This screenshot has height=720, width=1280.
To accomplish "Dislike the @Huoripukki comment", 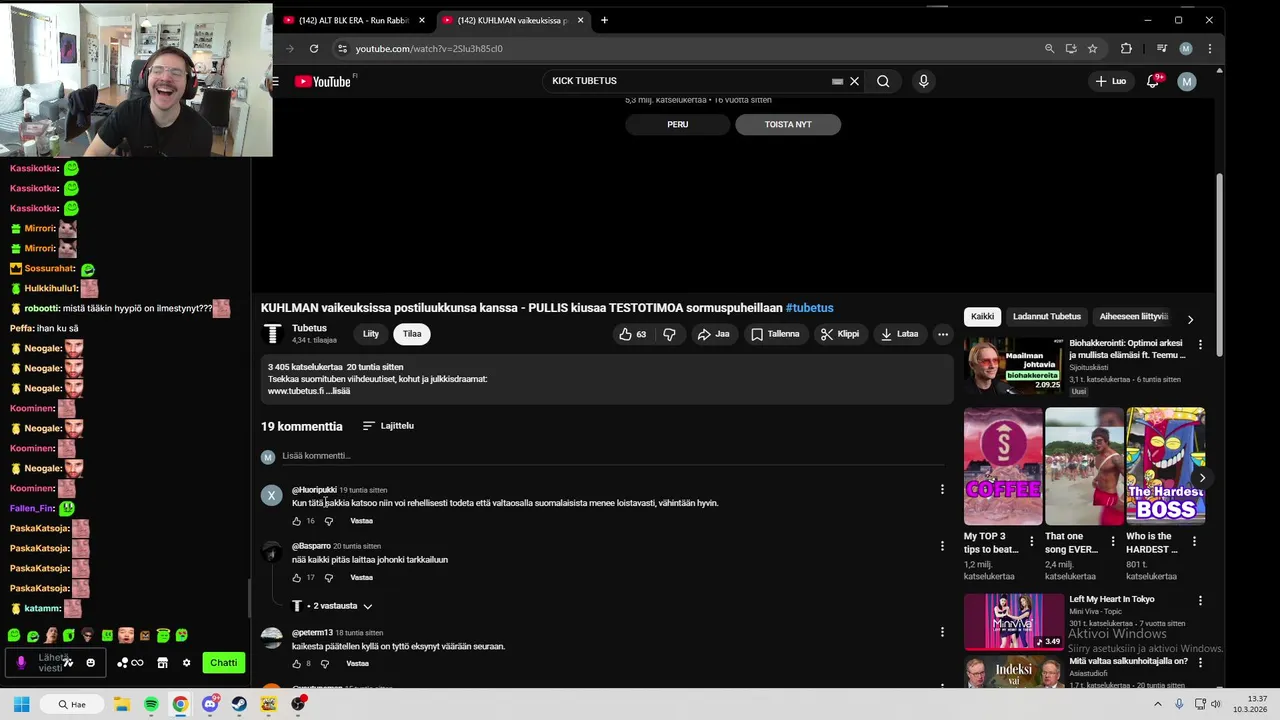I will (329, 521).
